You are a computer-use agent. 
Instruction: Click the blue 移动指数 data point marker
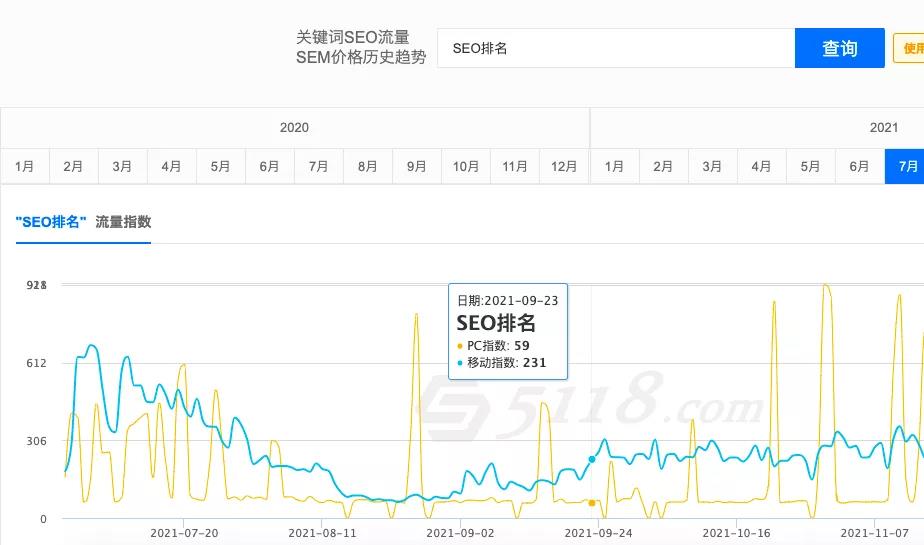592,459
